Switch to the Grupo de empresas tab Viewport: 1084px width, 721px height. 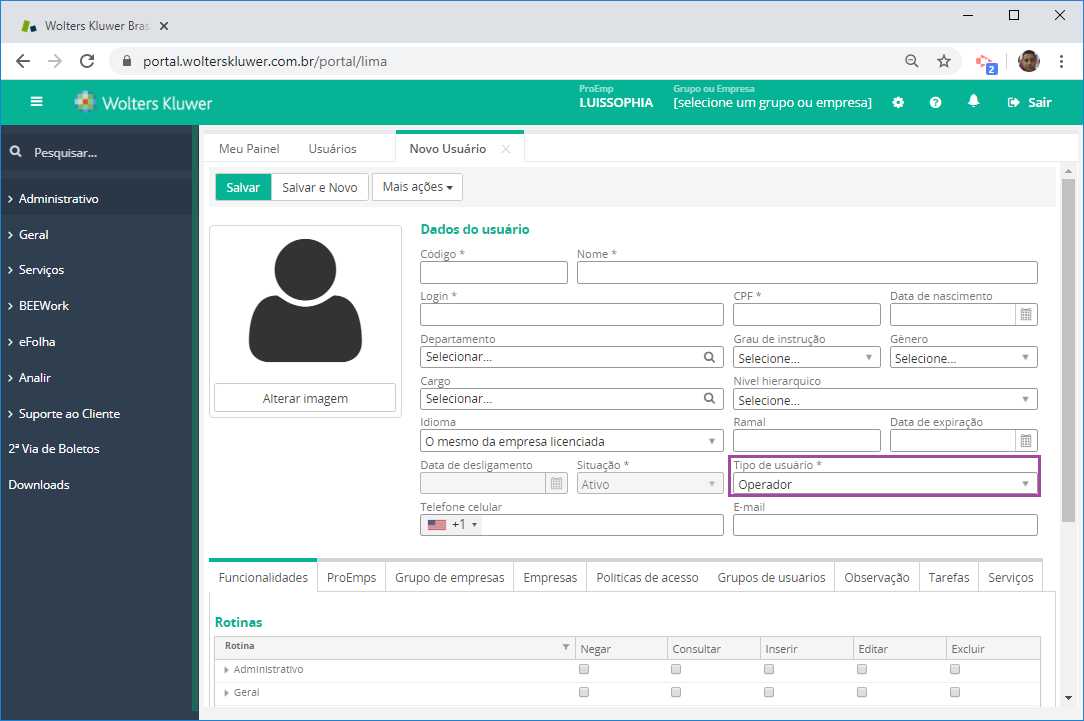click(449, 577)
